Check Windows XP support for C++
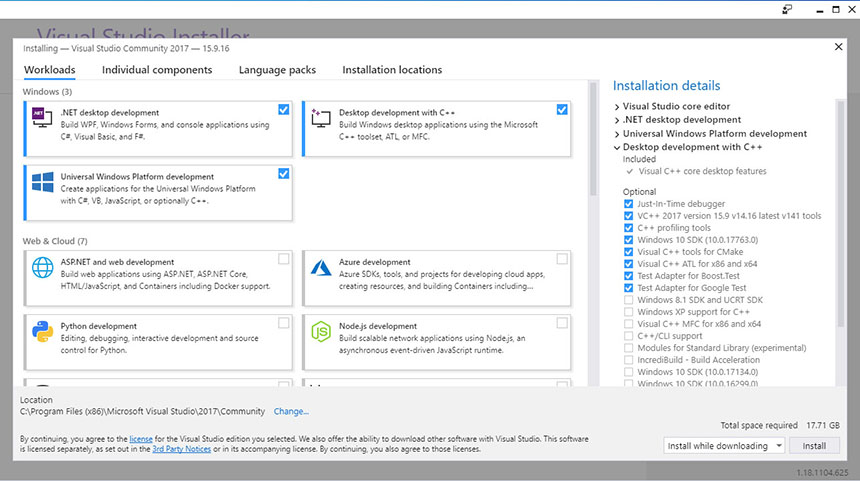The width and height of the screenshot is (860, 481). click(629, 312)
